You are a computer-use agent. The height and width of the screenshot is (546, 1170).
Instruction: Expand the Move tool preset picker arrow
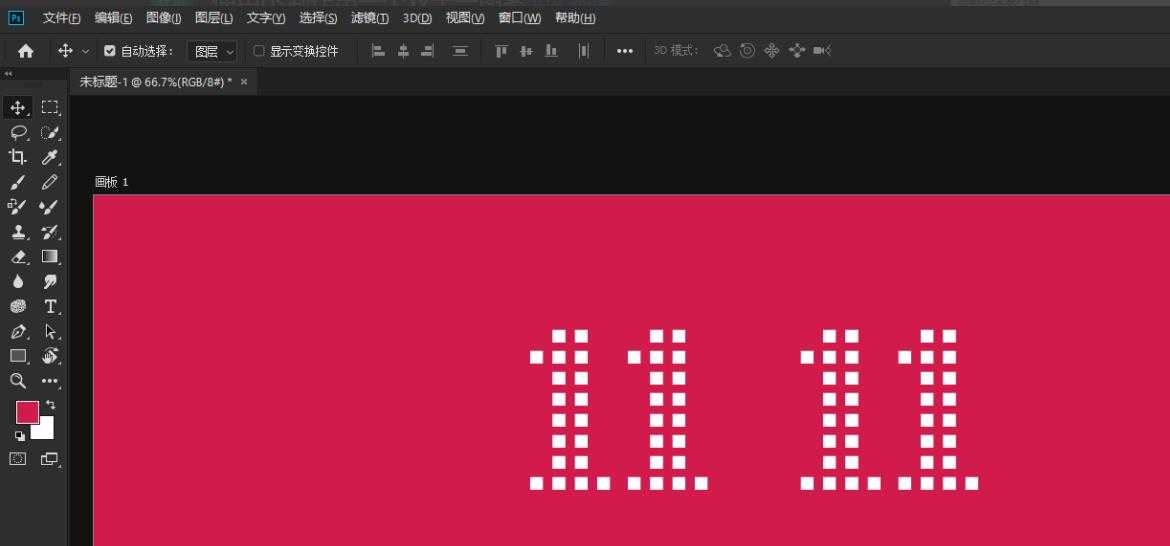pos(85,51)
